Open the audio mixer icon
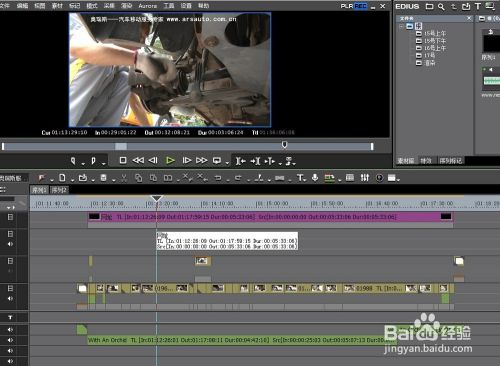This screenshot has width=500, height=366. 365,178
